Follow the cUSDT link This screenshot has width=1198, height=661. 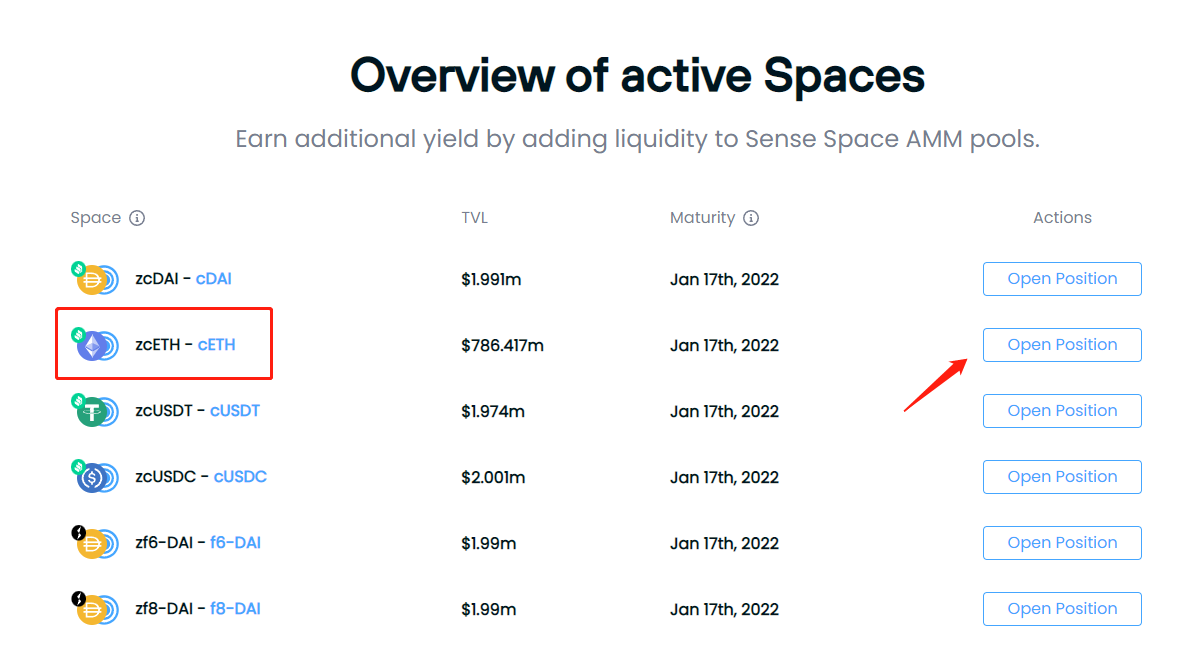click(x=235, y=410)
